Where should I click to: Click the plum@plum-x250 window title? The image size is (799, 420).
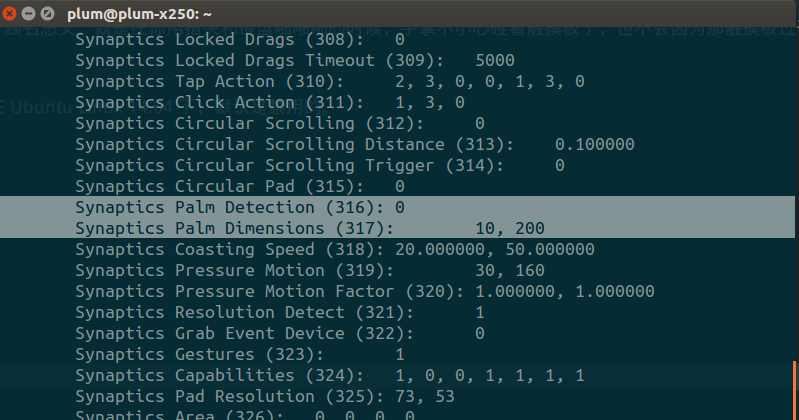point(139,14)
